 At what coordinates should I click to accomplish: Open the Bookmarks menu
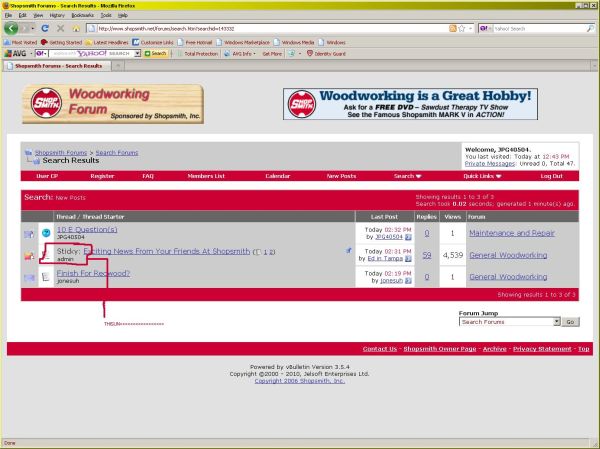click(82, 15)
